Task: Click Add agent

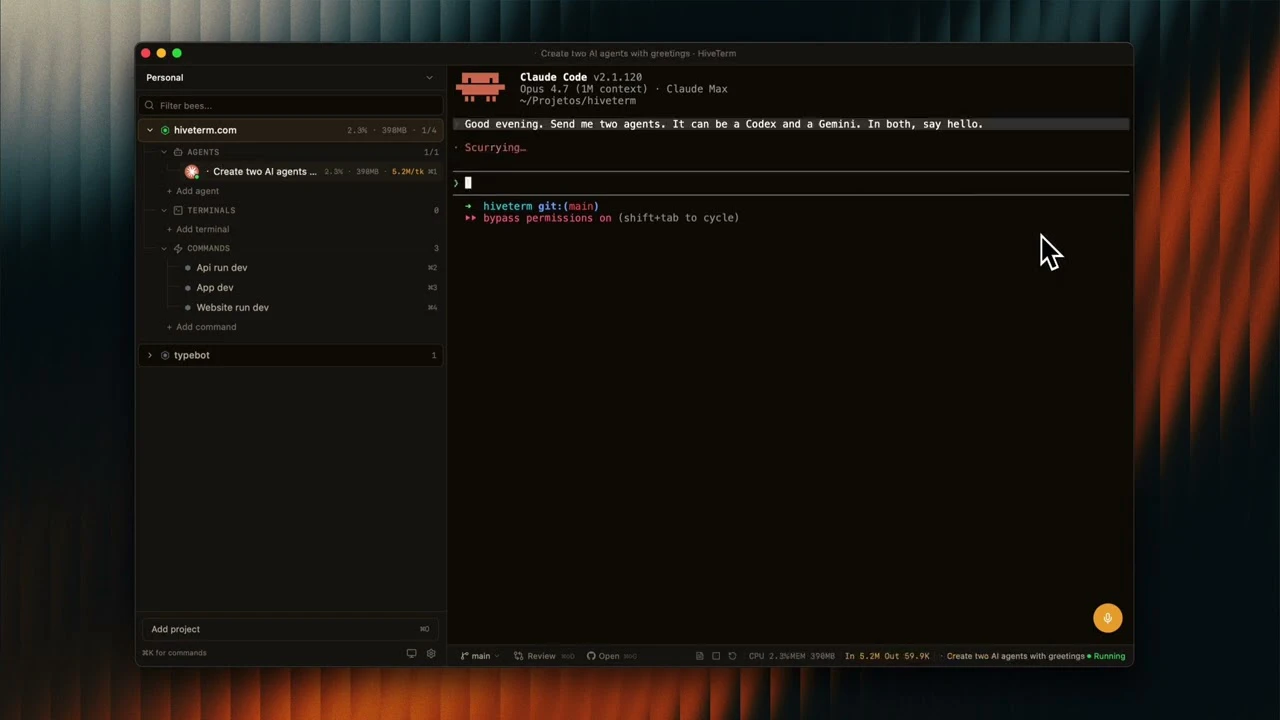Action: (x=192, y=191)
